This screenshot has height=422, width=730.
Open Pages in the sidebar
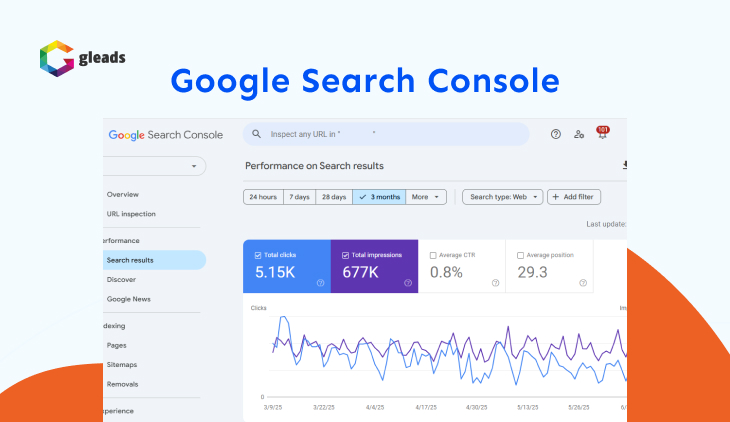[x=116, y=346]
